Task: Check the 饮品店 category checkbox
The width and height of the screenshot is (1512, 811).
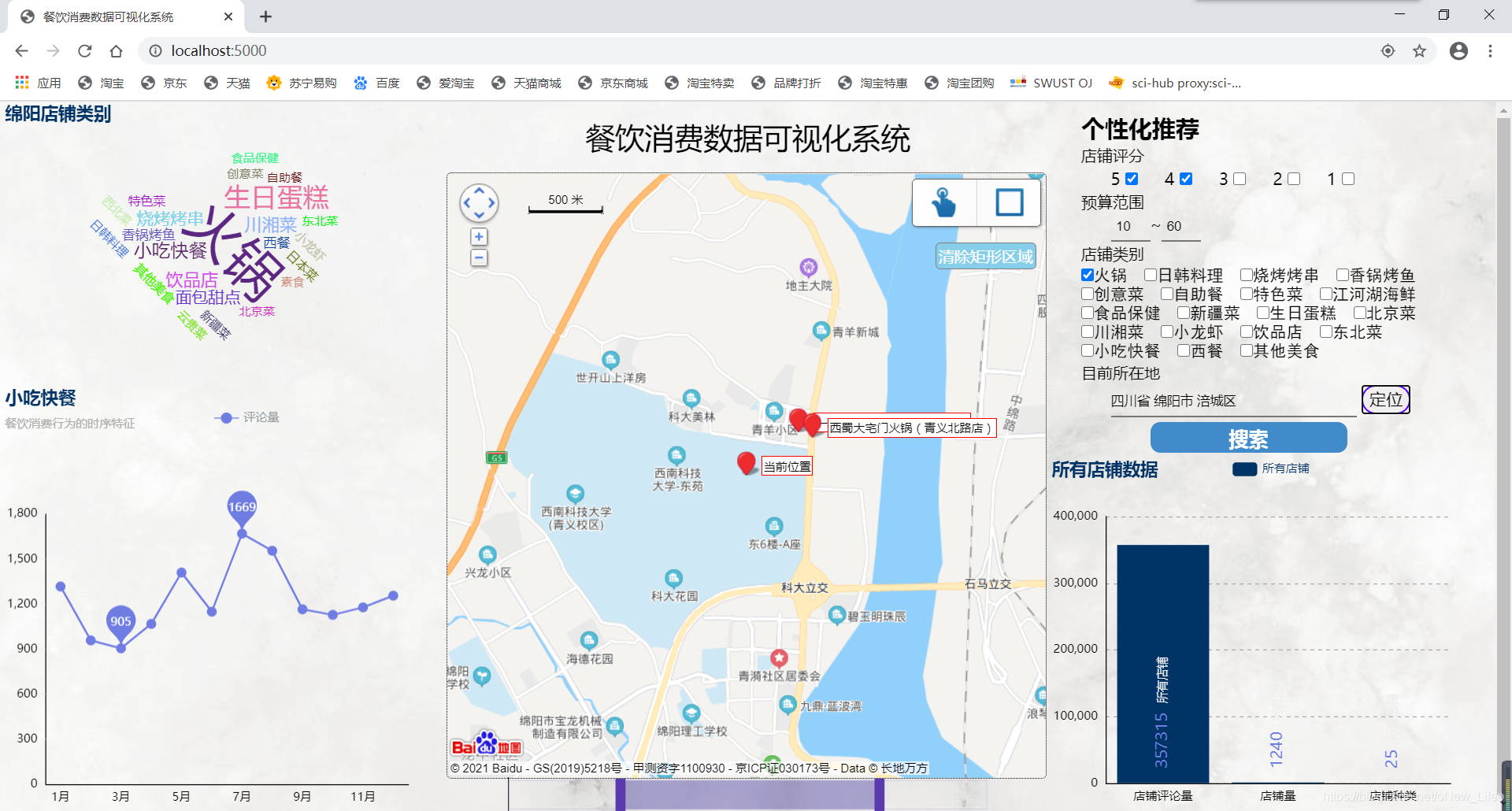Action: click(1247, 331)
